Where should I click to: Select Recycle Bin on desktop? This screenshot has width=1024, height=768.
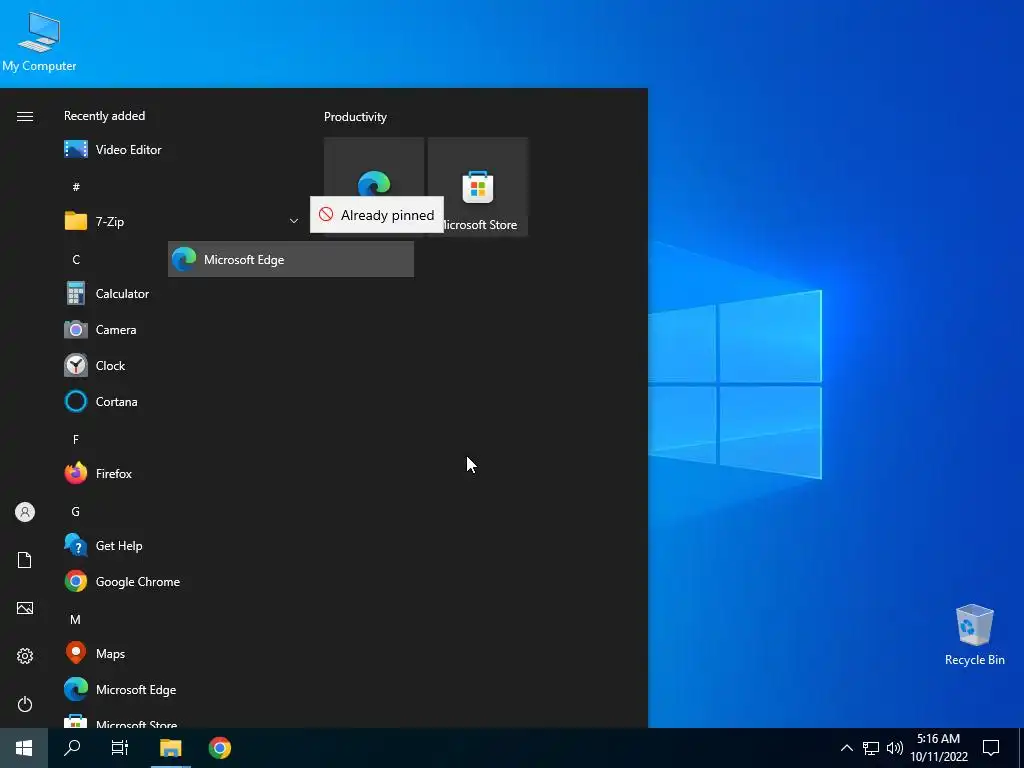974,635
